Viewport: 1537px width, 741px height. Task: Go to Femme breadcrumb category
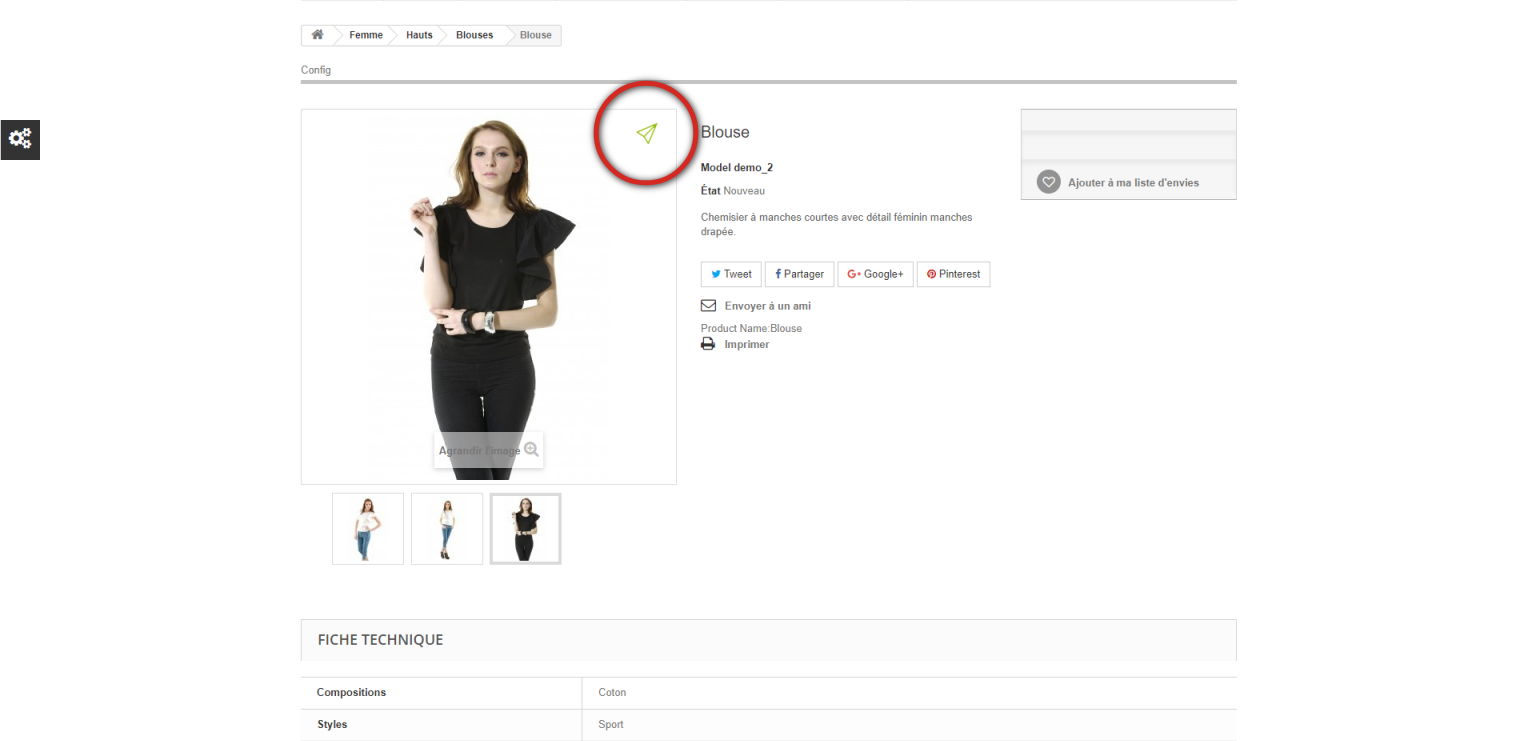366,35
